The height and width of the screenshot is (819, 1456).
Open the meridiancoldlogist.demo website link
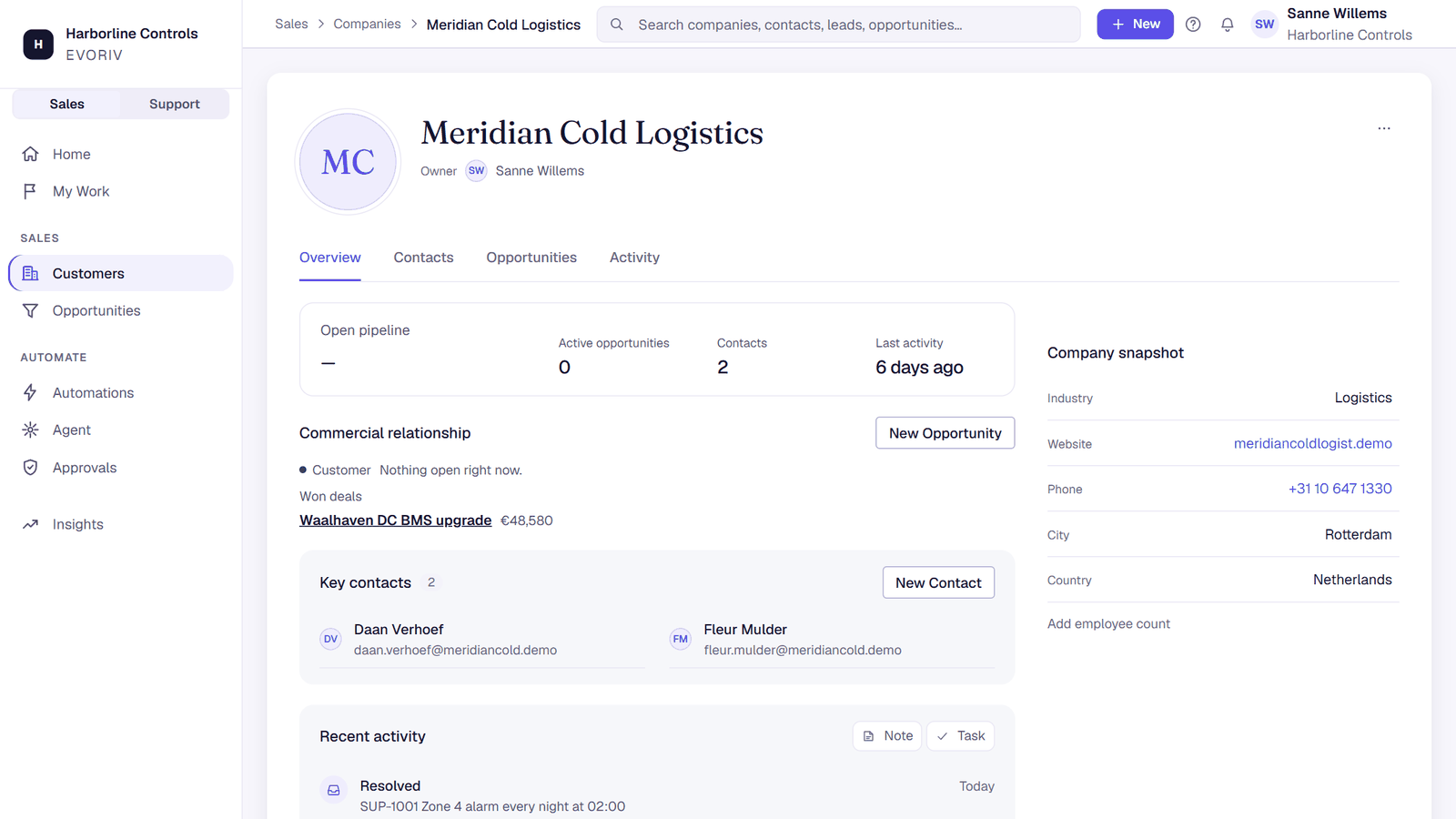pyautogui.click(x=1312, y=443)
